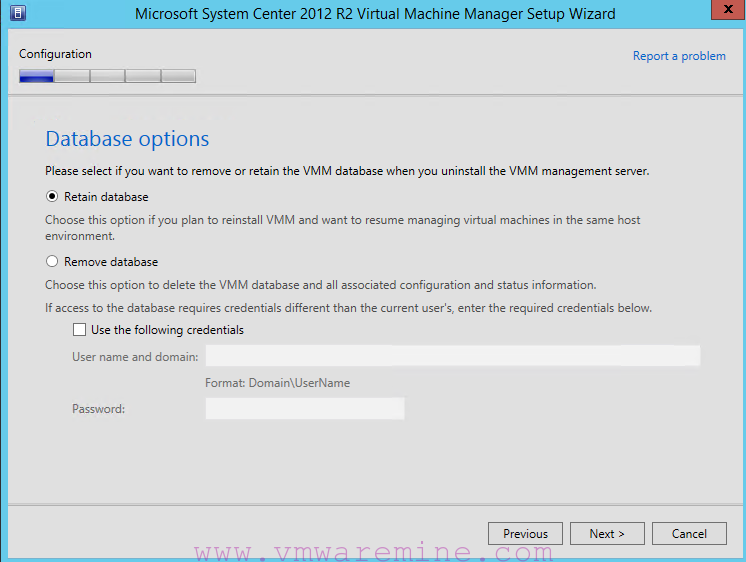This screenshot has width=746, height=562.
Task: Select the Retain database radio button
Action: (x=52, y=197)
